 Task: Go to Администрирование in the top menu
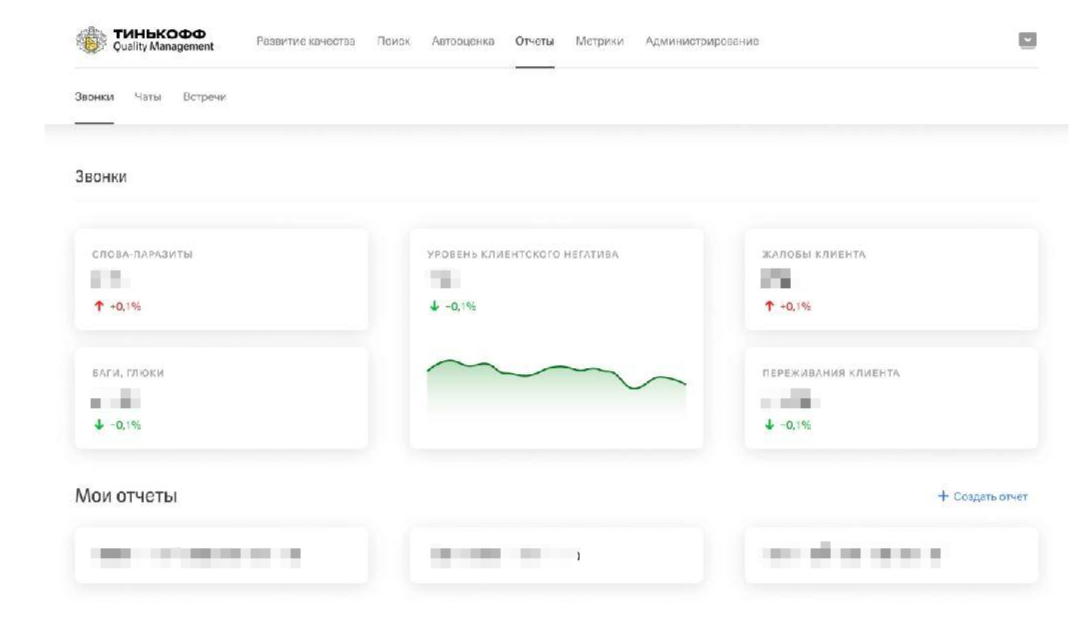(x=702, y=41)
